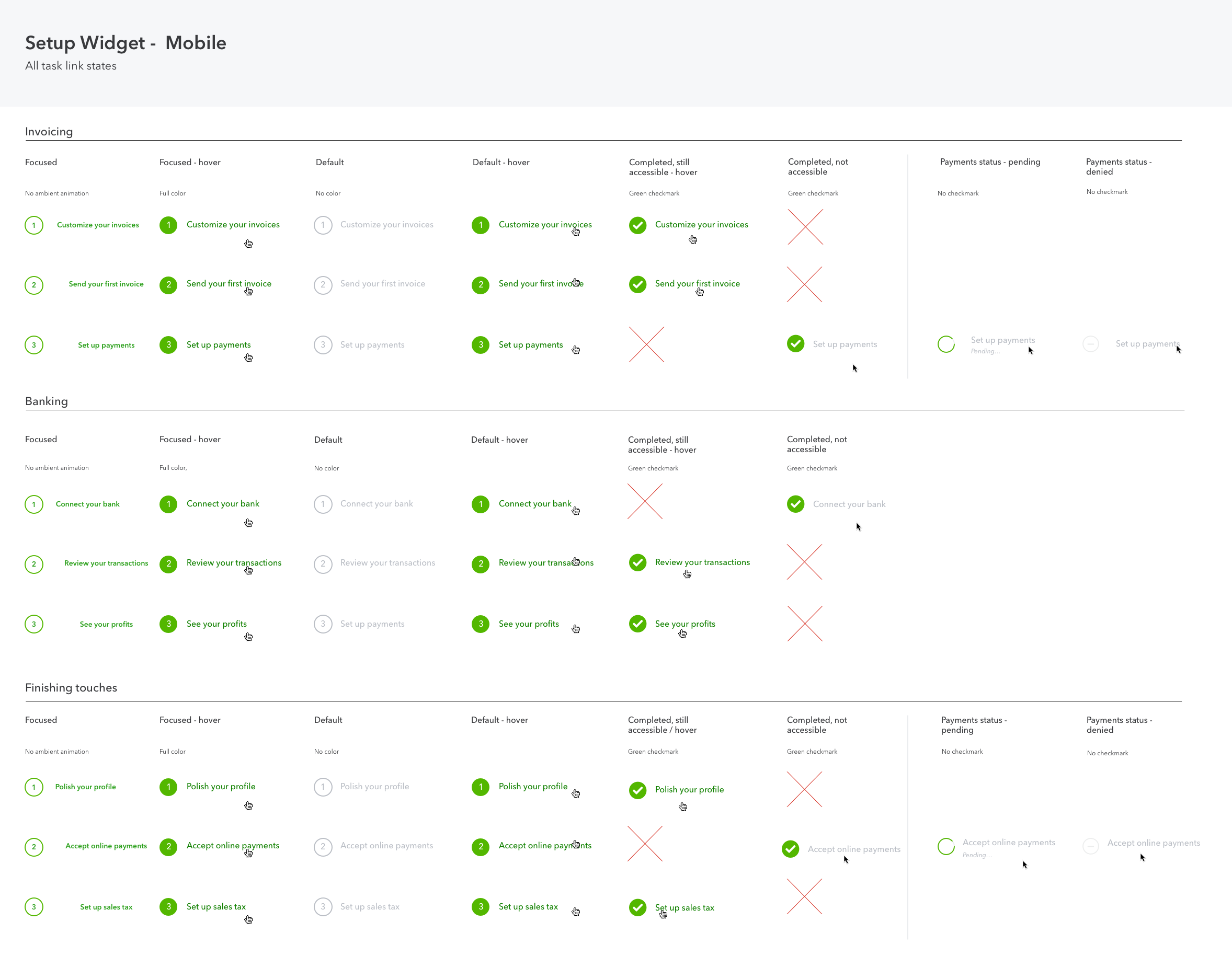
Task: Click the 'Finishing touches' section heading
Action: point(71,687)
